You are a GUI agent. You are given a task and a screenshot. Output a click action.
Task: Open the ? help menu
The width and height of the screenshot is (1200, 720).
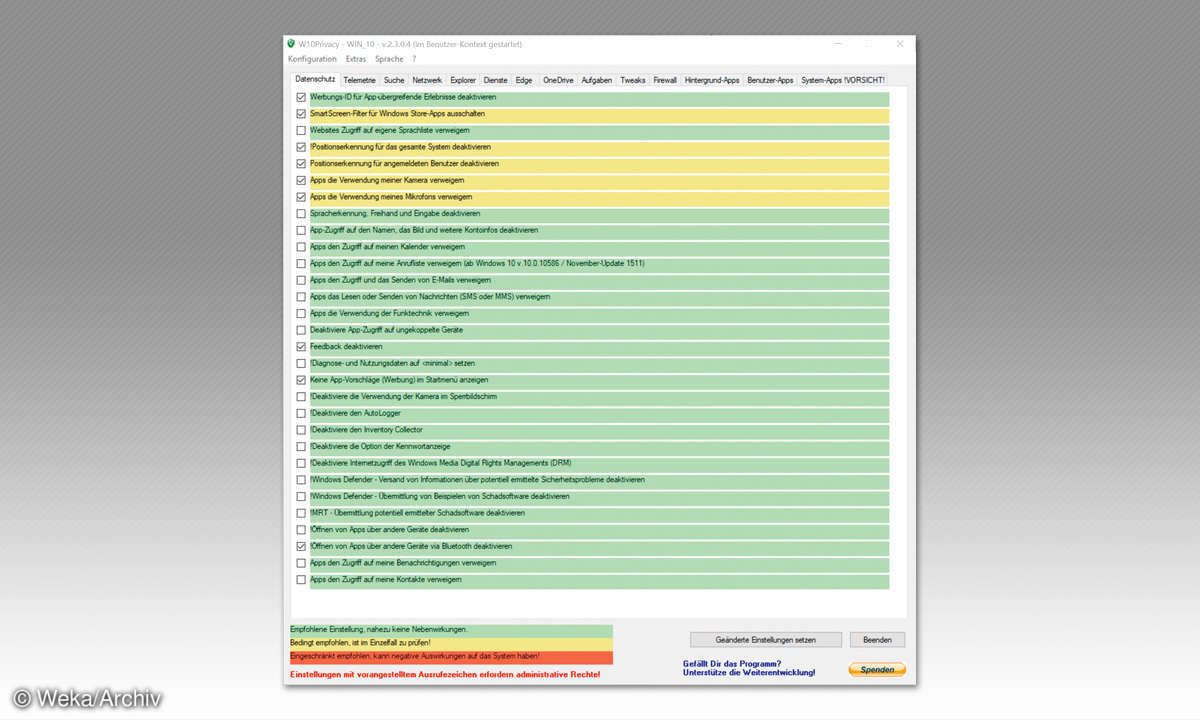(414, 59)
